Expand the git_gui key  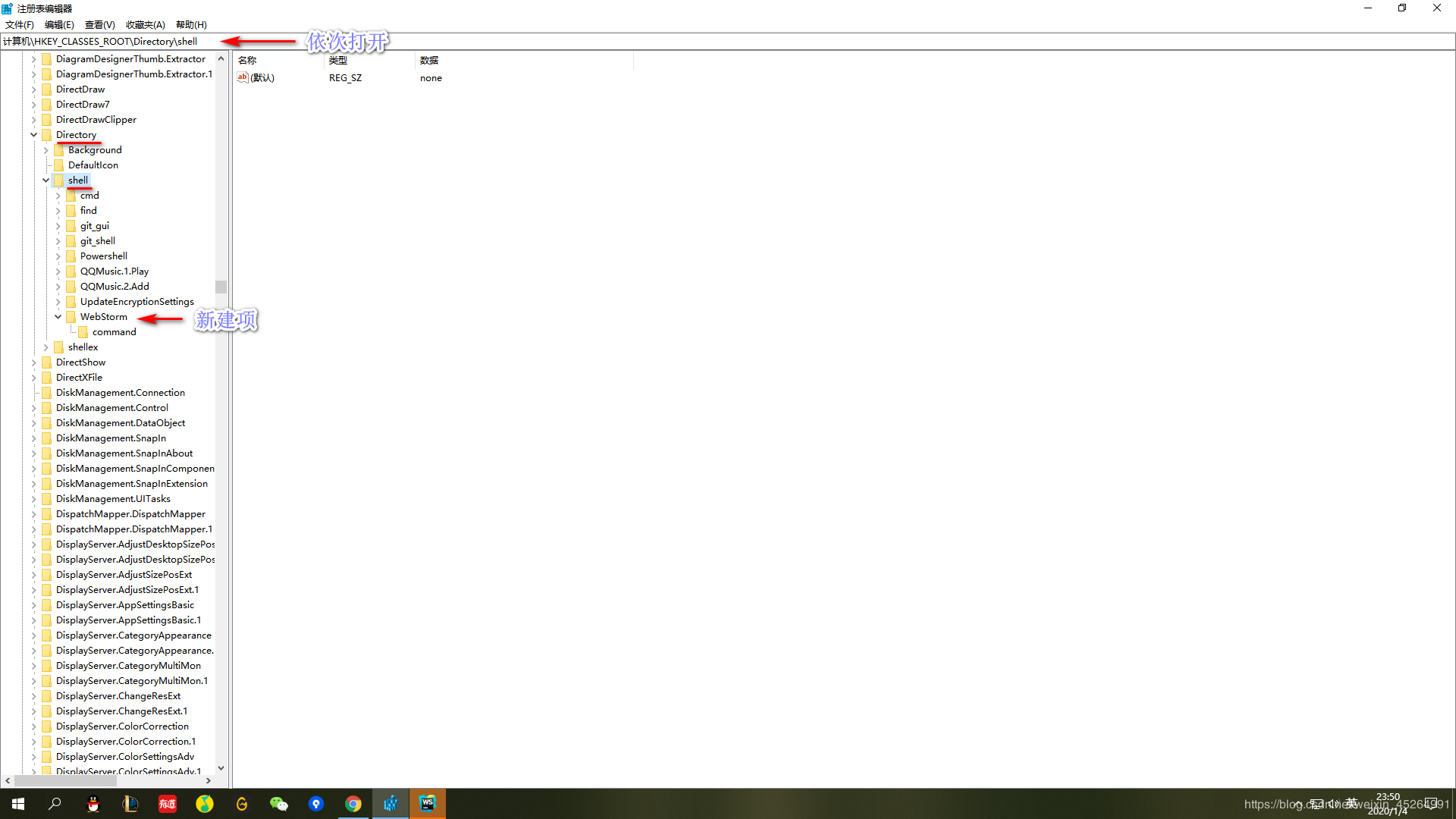(58, 226)
